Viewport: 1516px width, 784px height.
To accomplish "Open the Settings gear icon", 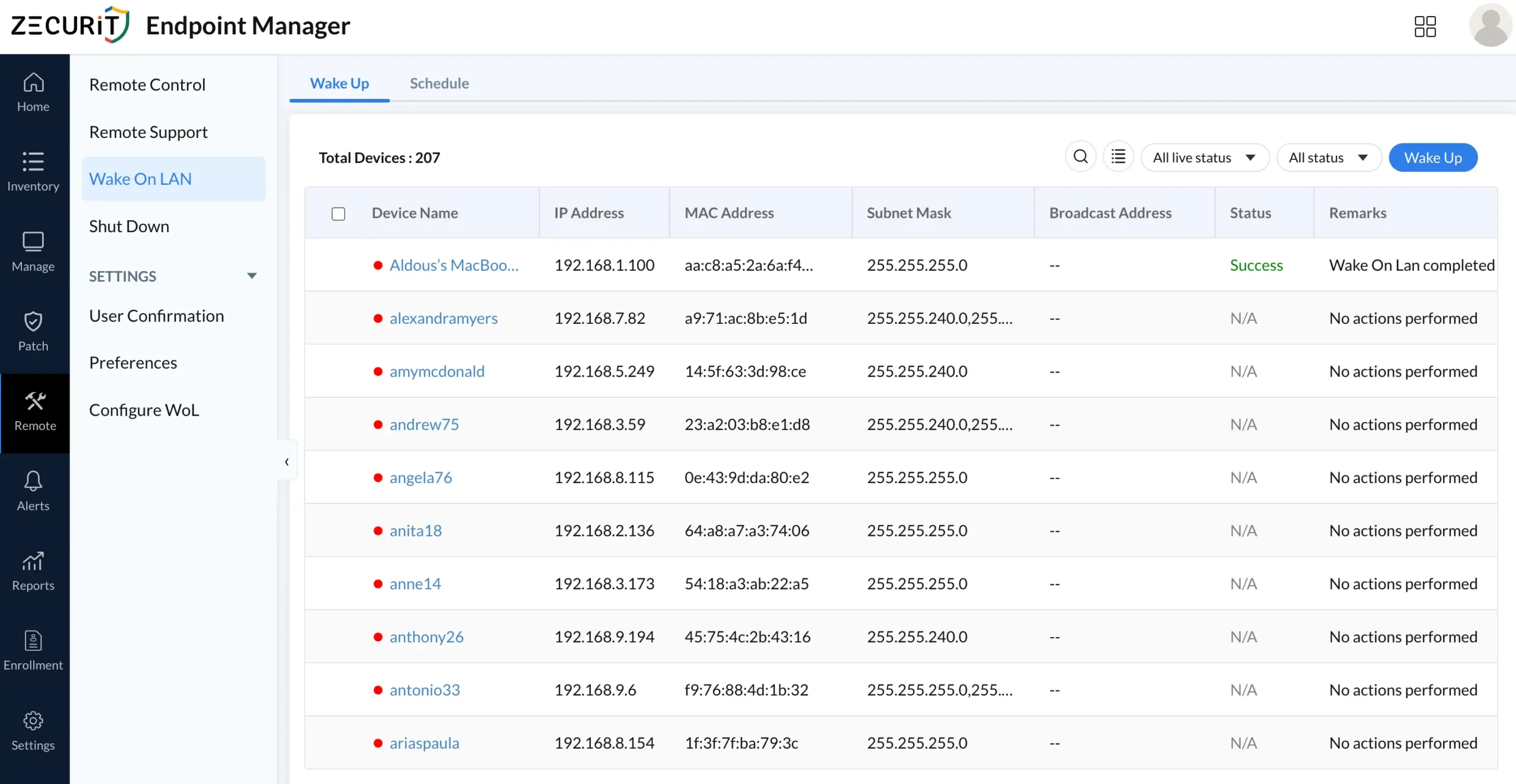I will 33,721.
